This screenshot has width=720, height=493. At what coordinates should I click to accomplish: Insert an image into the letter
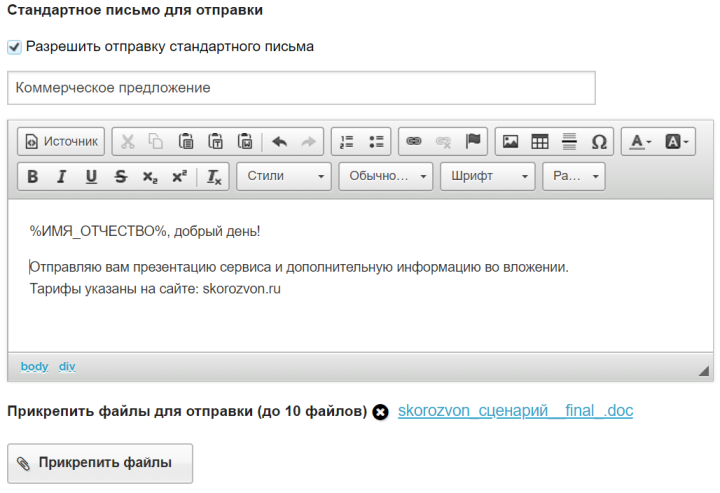point(510,141)
